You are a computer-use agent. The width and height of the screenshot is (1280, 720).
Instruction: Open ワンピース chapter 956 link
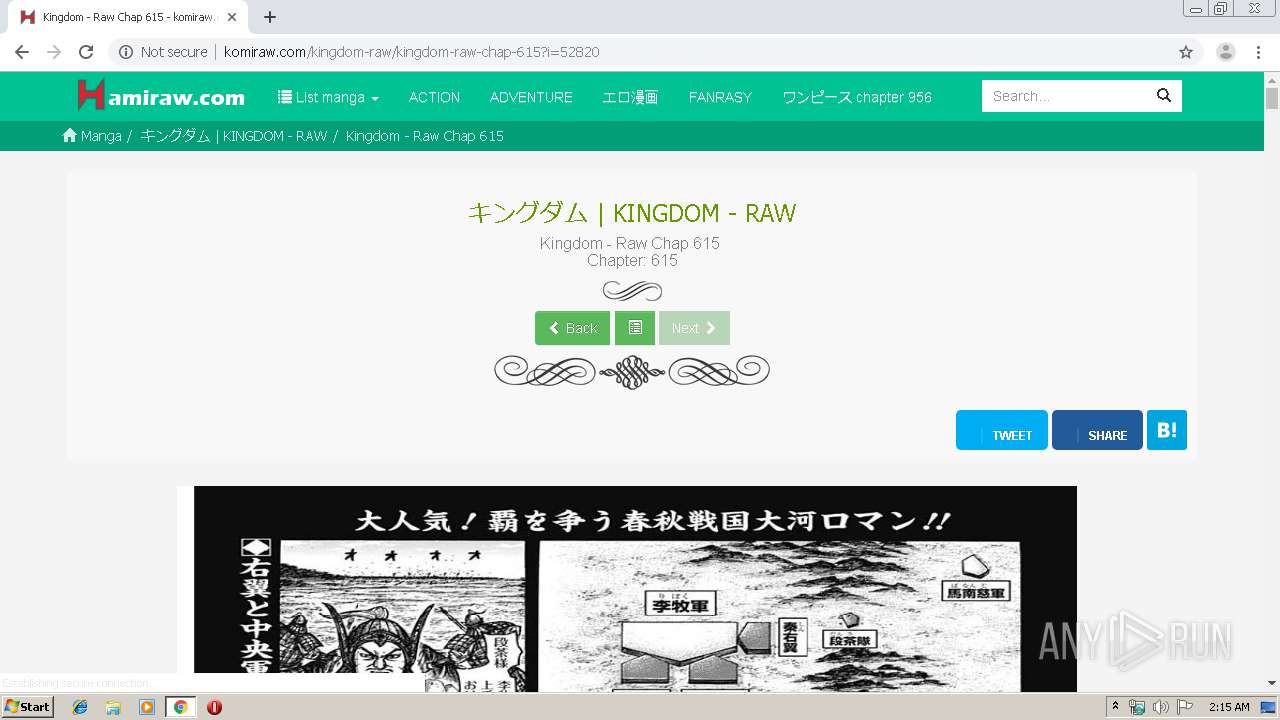pos(857,97)
